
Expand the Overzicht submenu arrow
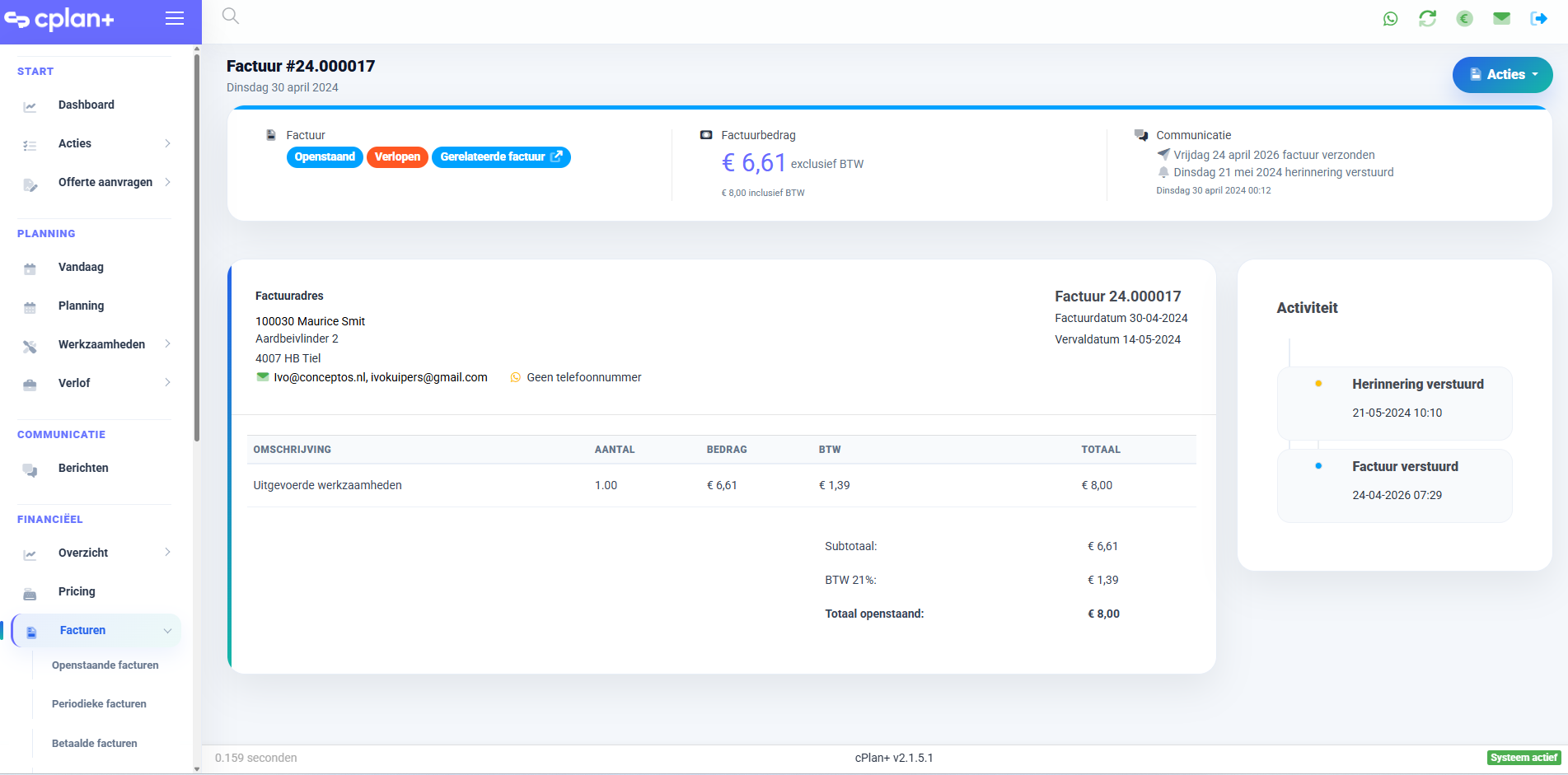[x=167, y=553]
